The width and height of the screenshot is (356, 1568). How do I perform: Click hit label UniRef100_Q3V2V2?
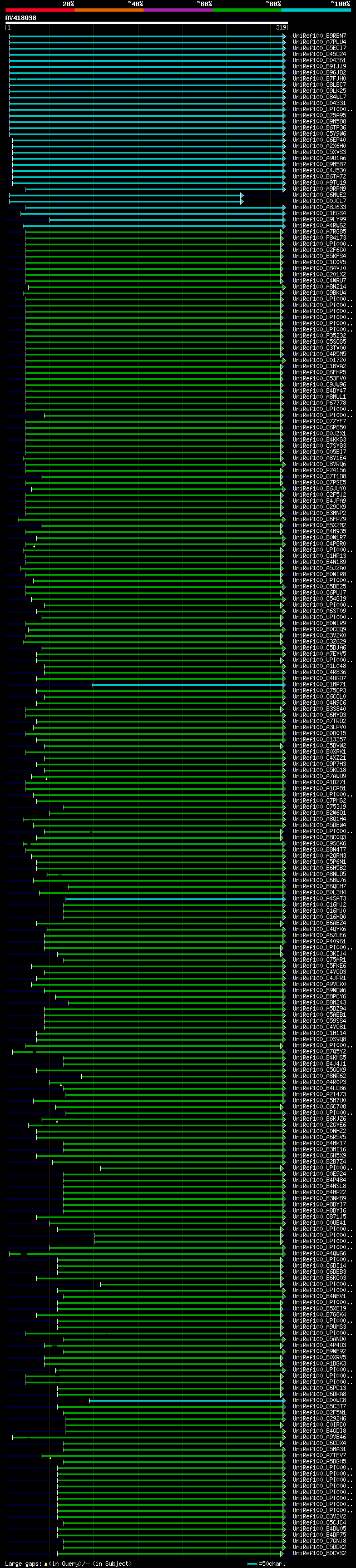[x=319, y=1517]
